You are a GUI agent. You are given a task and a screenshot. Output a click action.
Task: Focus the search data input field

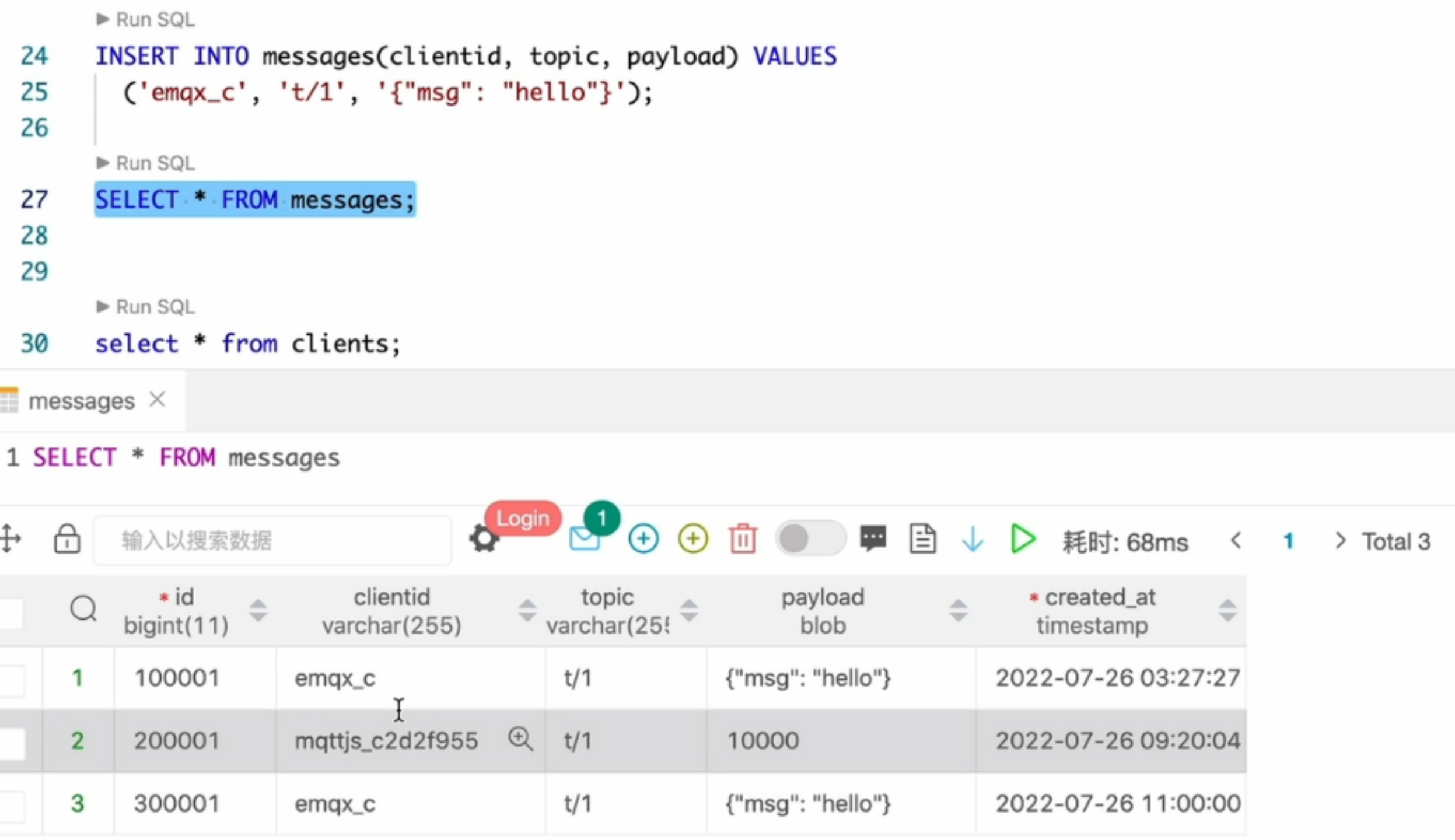pyautogui.click(x=272, y=541)
